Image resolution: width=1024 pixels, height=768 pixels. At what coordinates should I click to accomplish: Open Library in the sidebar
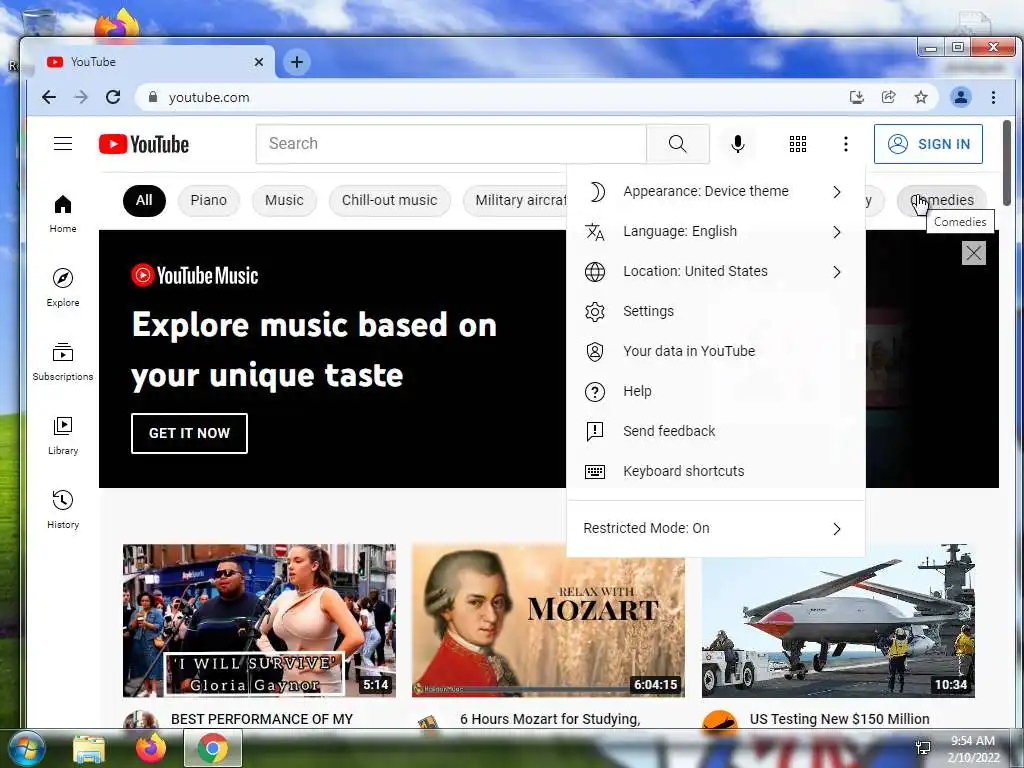click(x=63, y=436)
